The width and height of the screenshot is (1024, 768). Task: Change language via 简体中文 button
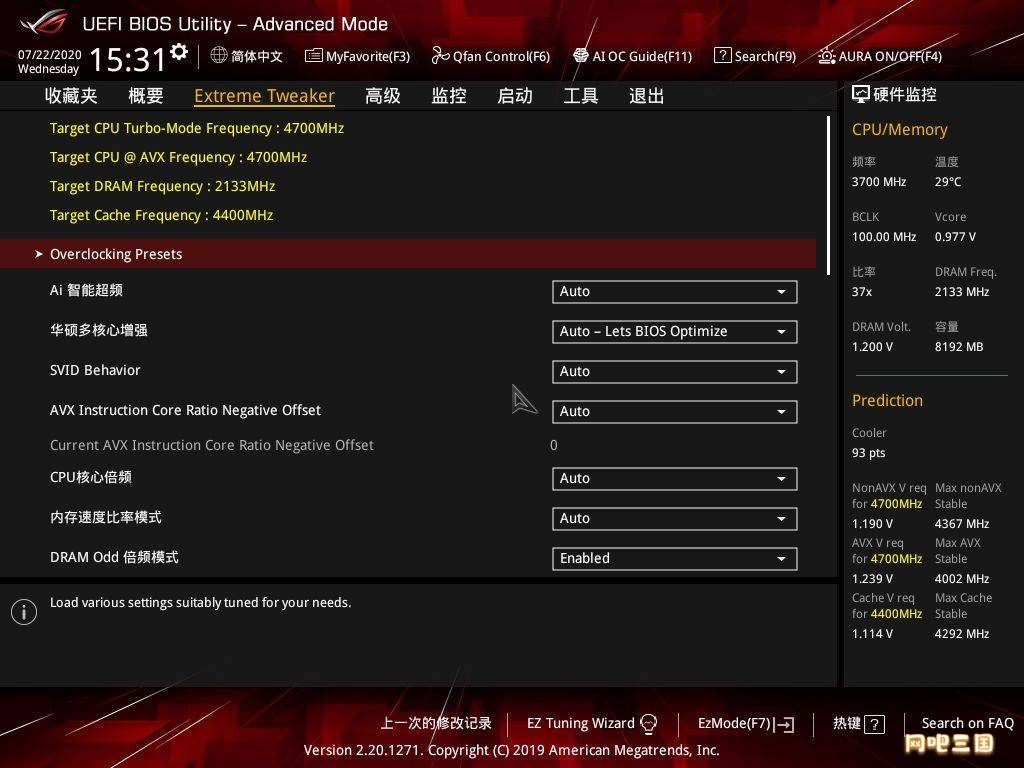coord(247,56)
